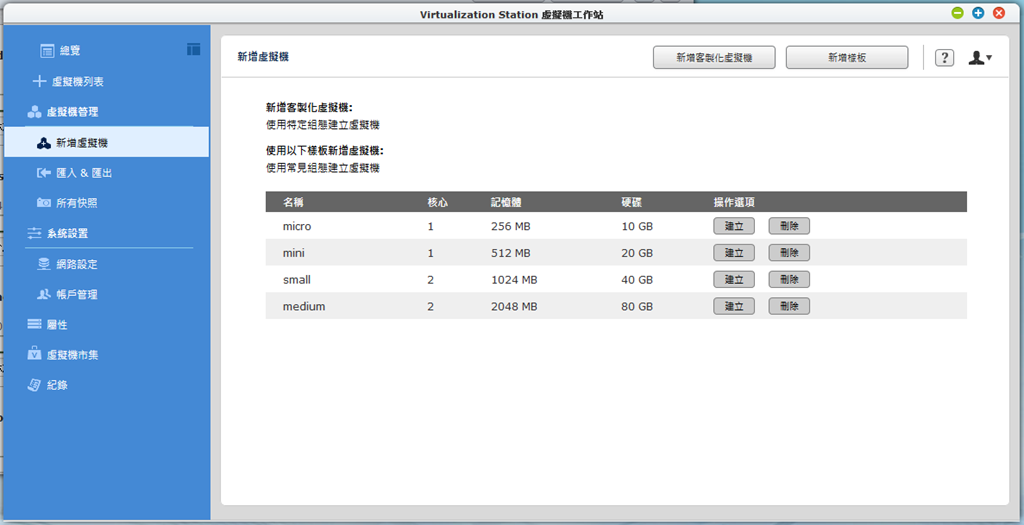Click the 20 GB disk value
This screenshot has width=1024, height=525.
click(x=637, y=253)
